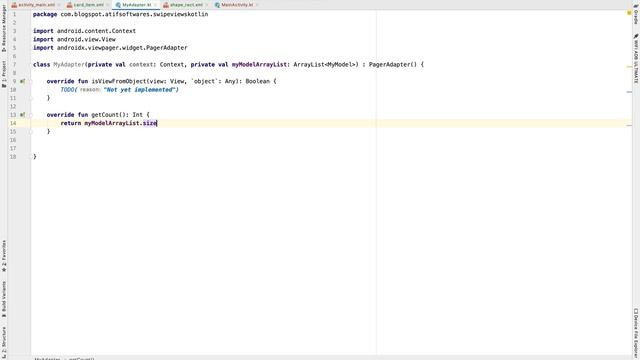The height and width of the screenshot is (360, 640).
Task: Open the Resource Manager side panel
Action: [4, 29]
